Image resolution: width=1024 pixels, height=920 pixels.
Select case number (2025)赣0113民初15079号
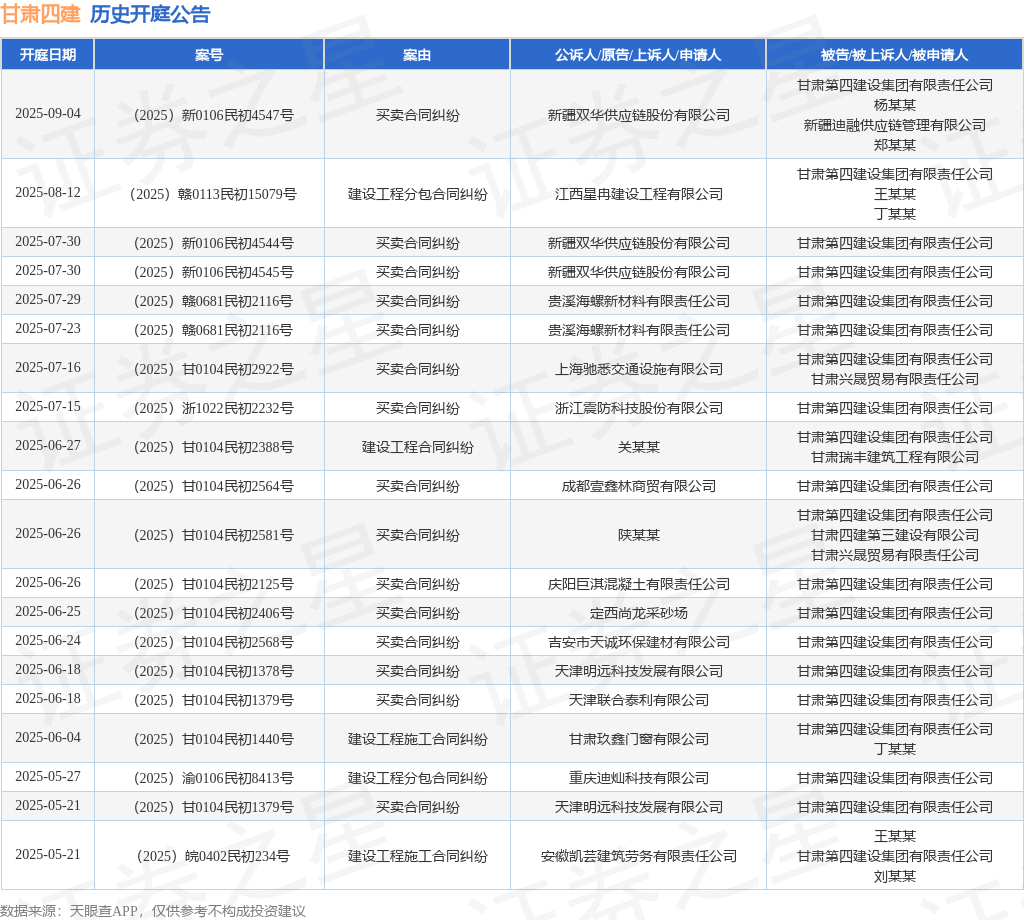pos(214,194)
